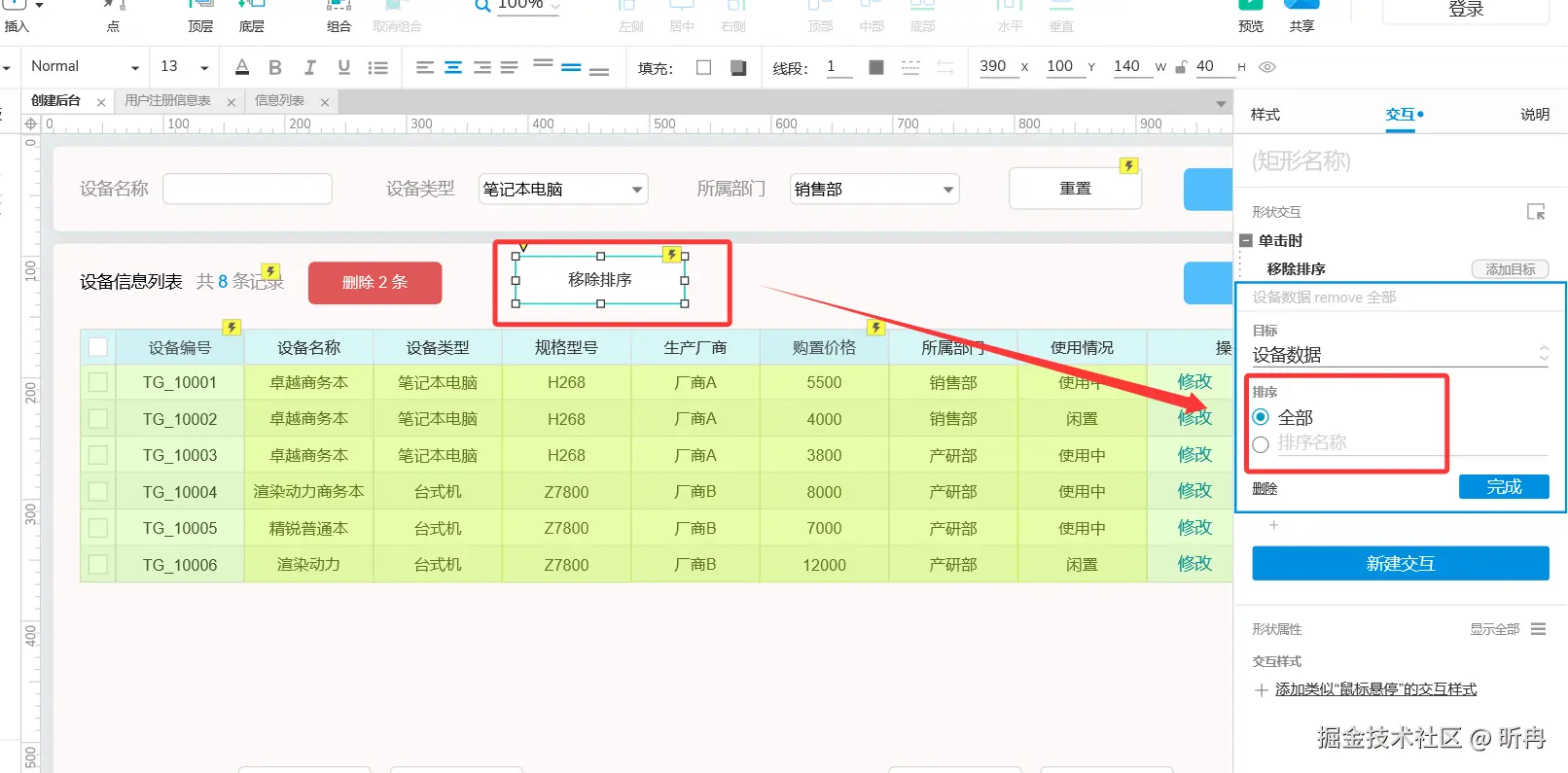This screenshot has width=1568, height=773.
Task: Click the ruler origin crosshair icon
Action: 31,123
